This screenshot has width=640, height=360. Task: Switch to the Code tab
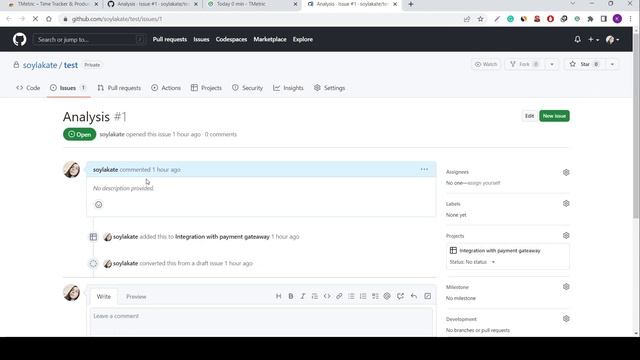tap(28, 88)
